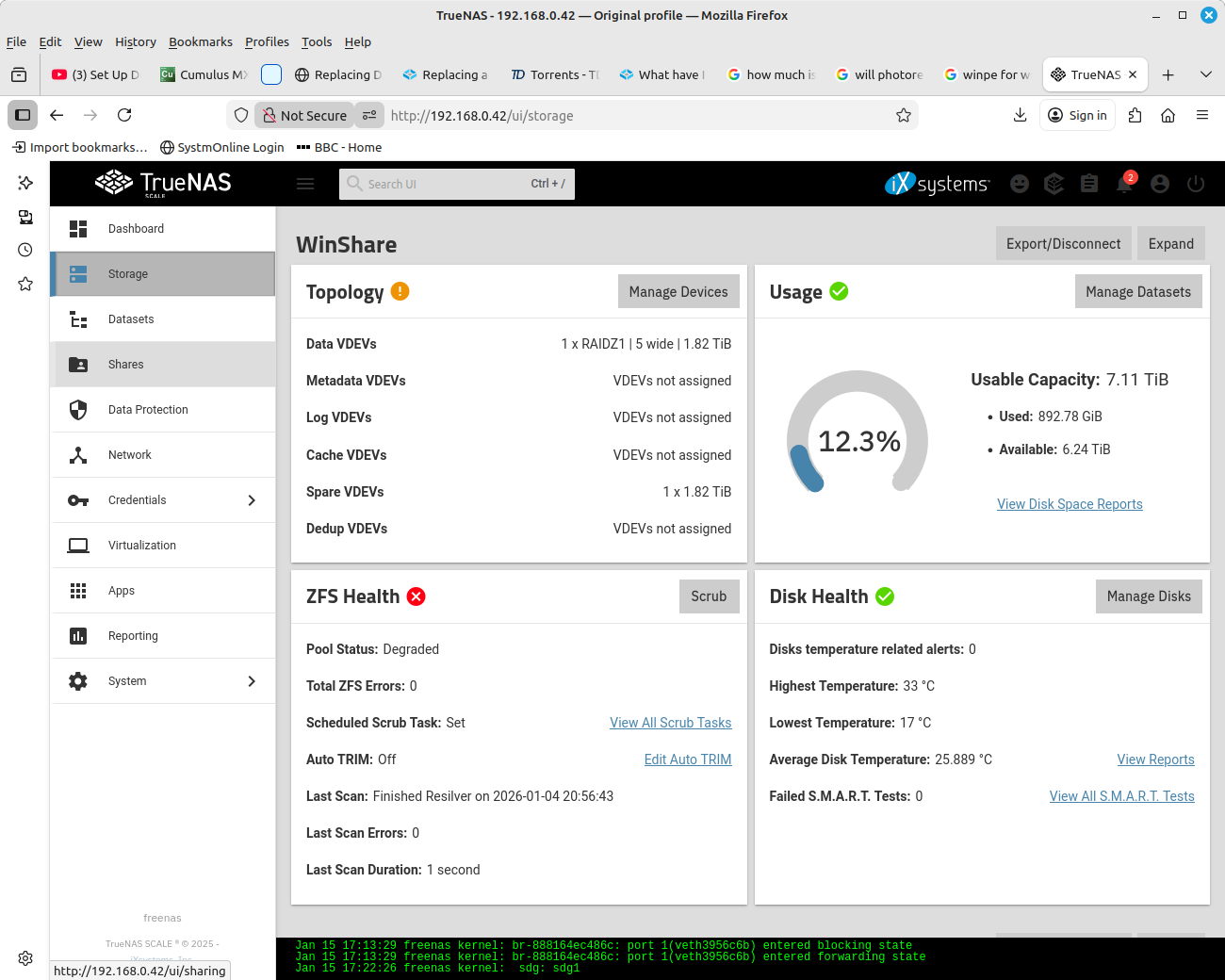The width and height of the screenshot is (1225, 980).
Task: Click the alerts bell icon
Action: [x=1124, y=185]
